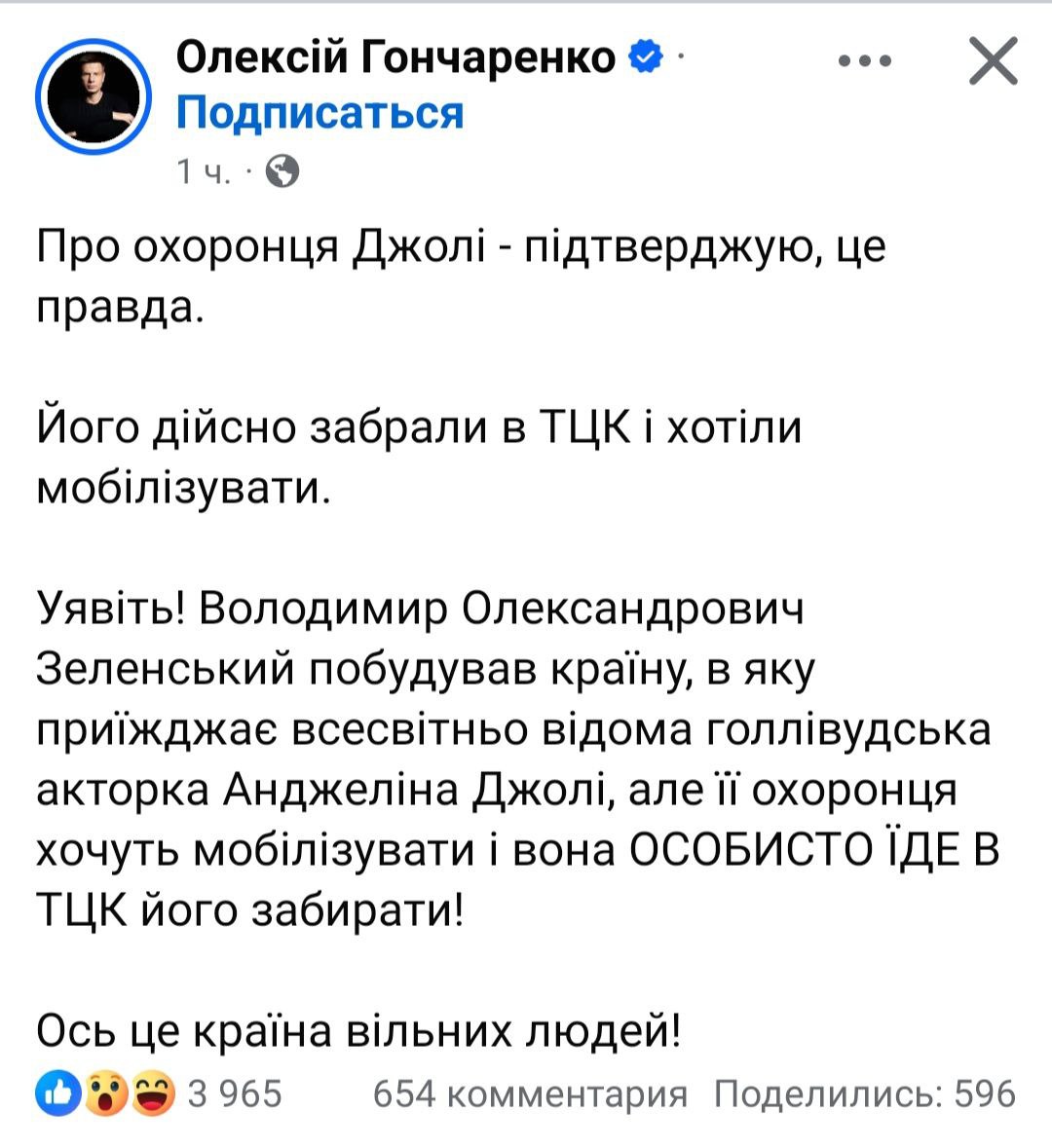Open the 654 комментария comments link
The width and height of the screenshot is (1052, 1148).
click(530, 1093)
